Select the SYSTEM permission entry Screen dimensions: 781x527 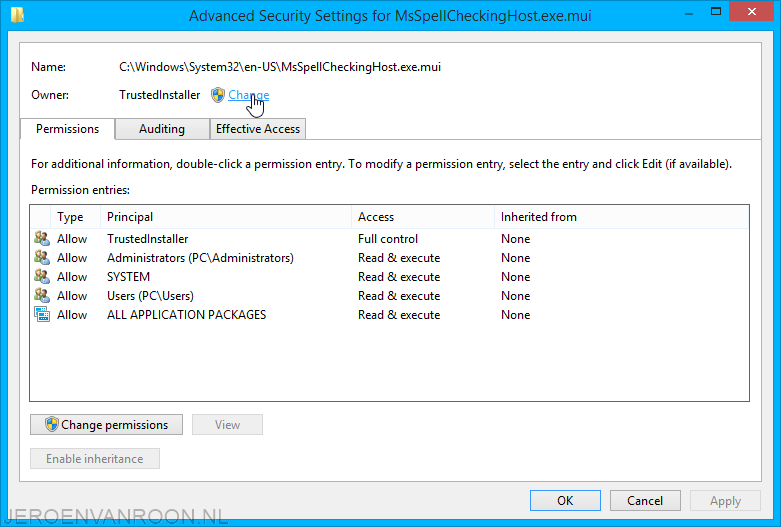click(389, 276)
